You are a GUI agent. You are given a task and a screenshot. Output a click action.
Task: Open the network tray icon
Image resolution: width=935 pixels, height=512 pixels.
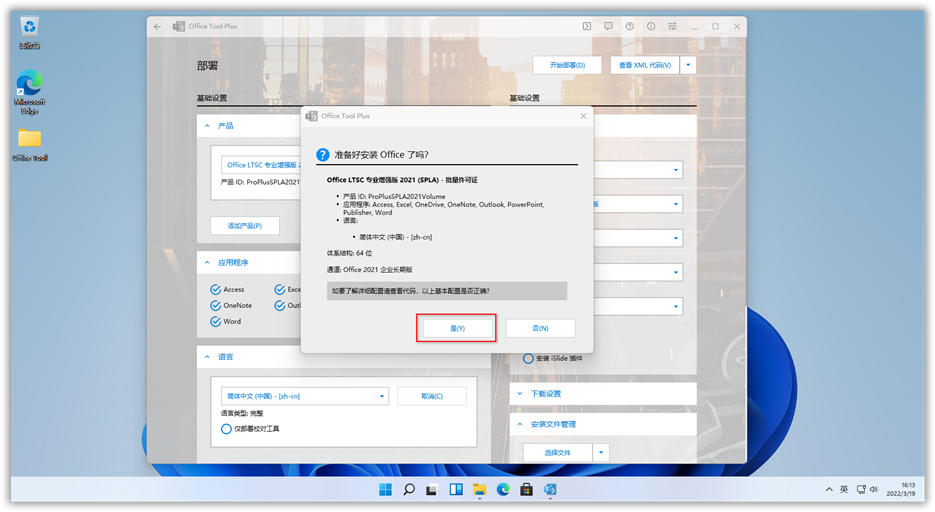click(x=861, y=489)
